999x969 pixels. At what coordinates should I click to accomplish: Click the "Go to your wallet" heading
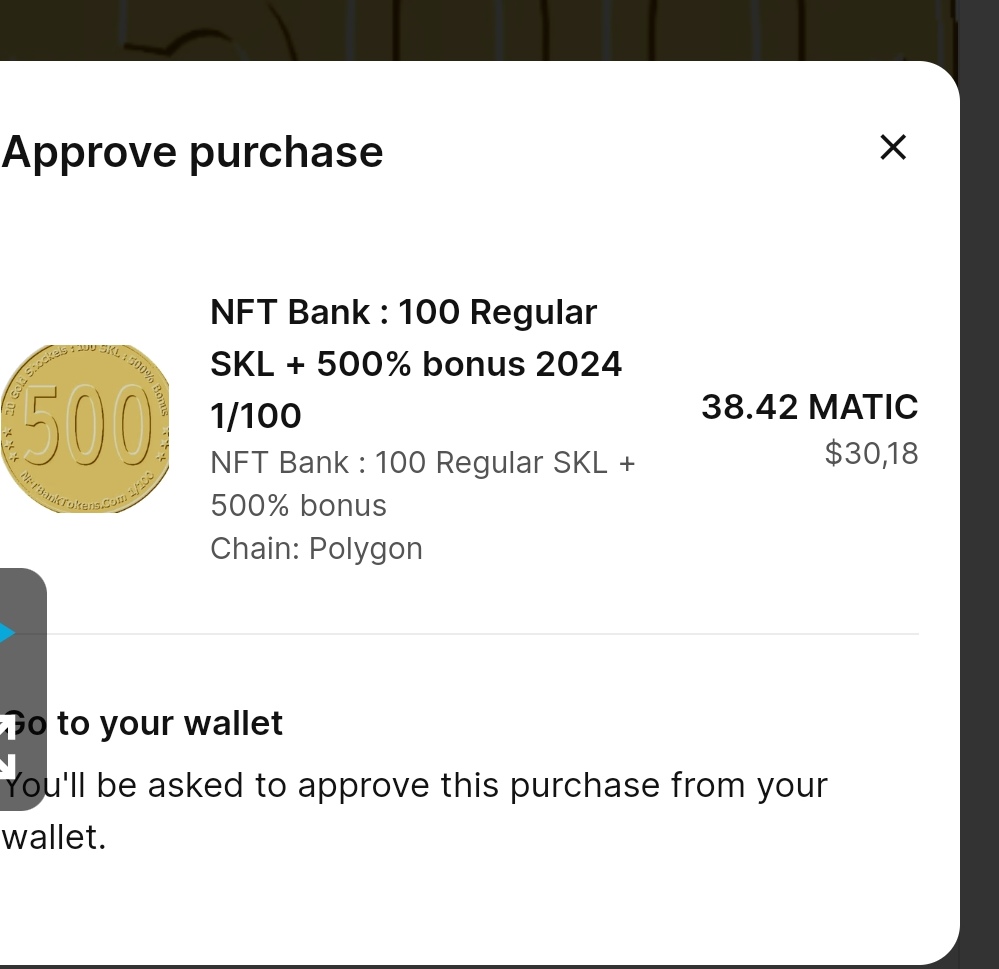[160, 723]
